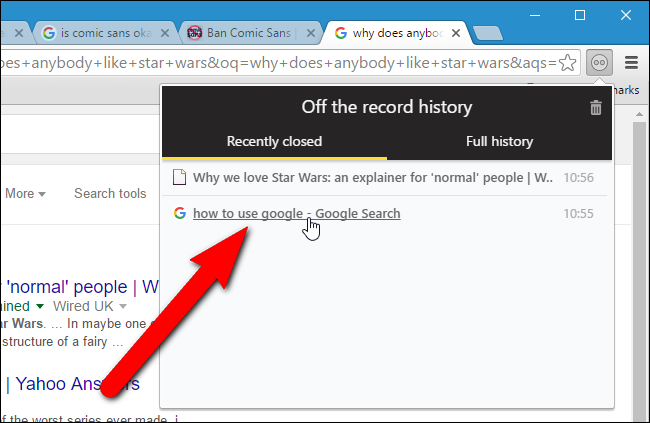Bookmark this page with the star icon
This screenshot has height=423, width=650.
[x=568, y=63]
